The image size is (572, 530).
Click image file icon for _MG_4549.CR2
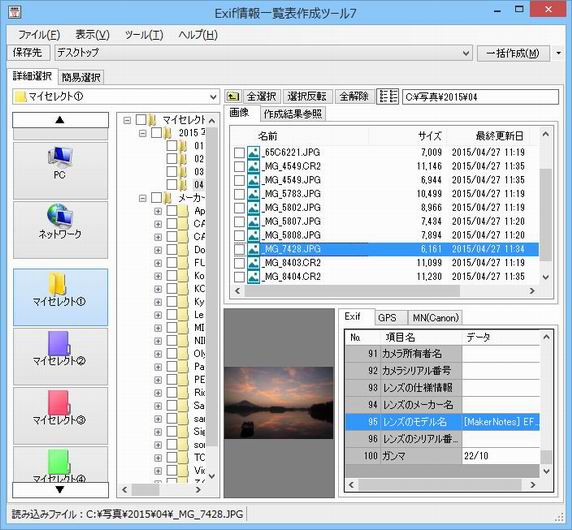click(x=253, y=166)
